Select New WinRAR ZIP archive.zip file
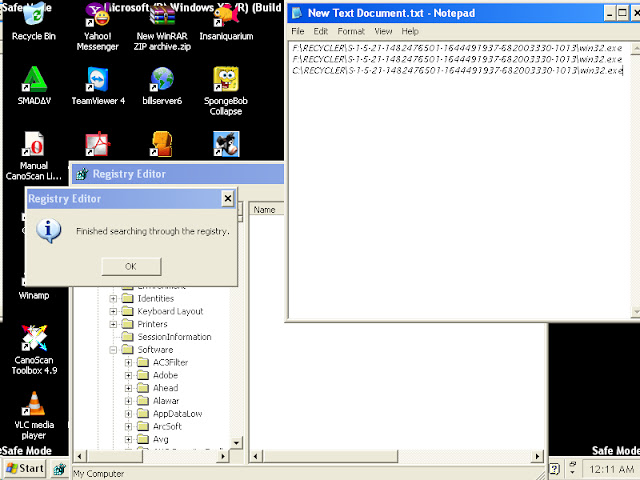Screen dimensions: 640x480 (x=162, y=25)
